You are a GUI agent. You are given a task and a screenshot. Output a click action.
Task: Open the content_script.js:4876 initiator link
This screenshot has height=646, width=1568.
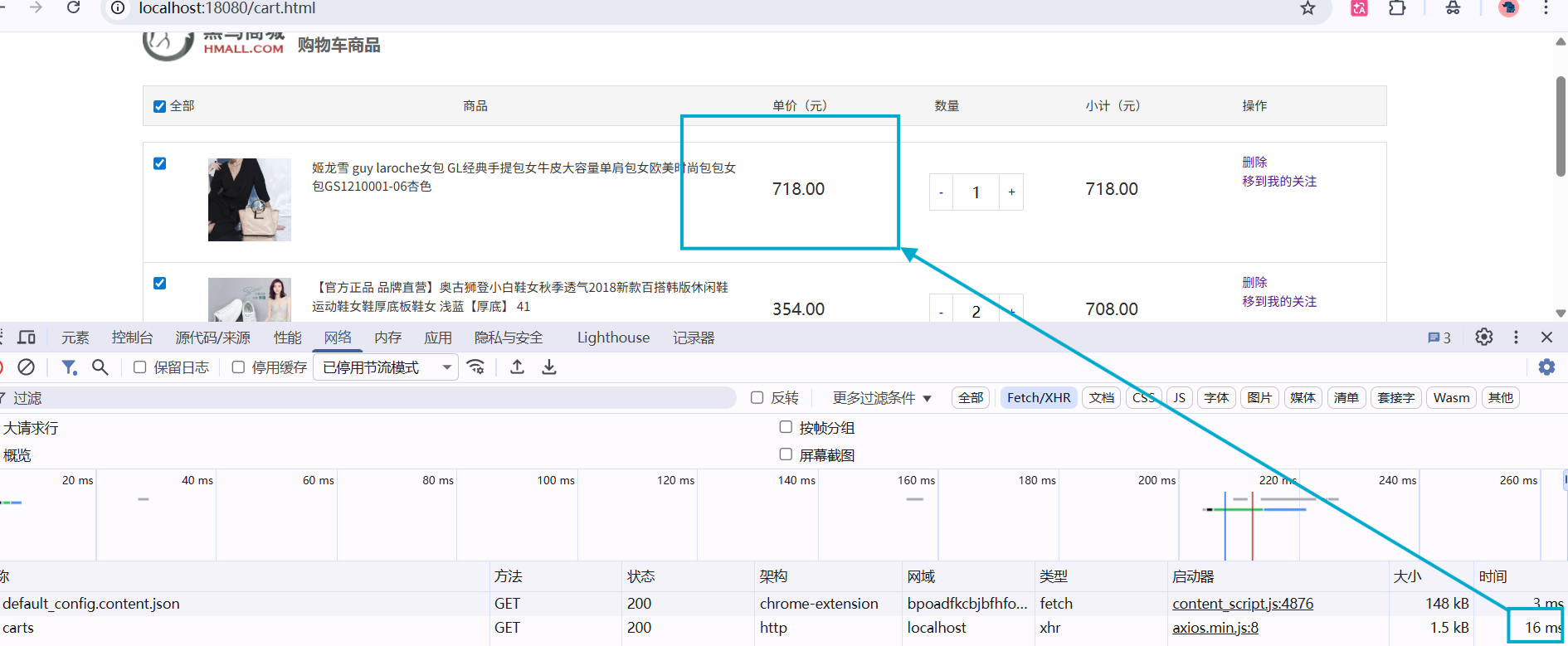point(1243,604)
